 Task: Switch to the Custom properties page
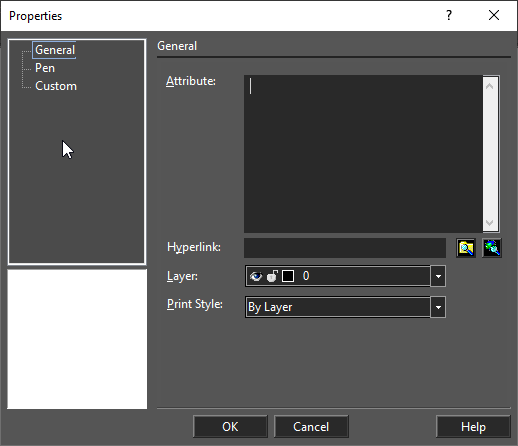click(56, 86)
